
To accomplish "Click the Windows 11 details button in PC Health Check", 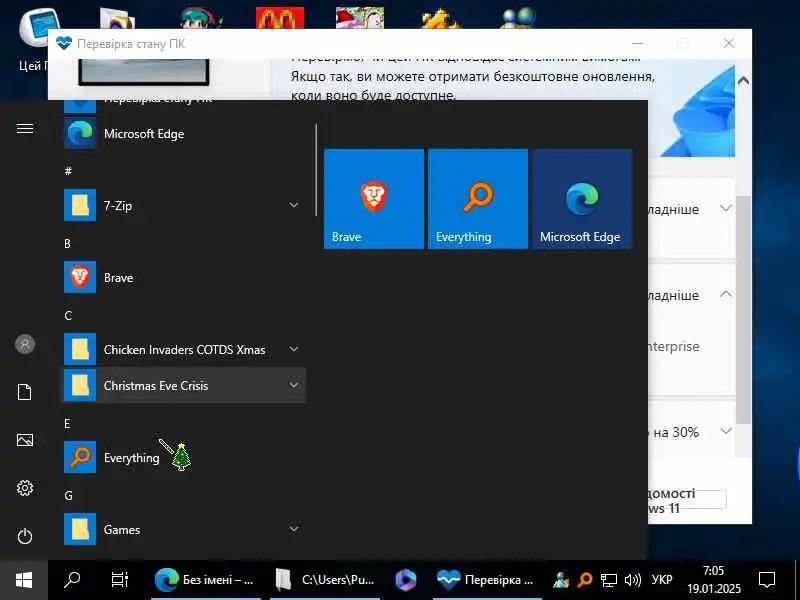I will pos(687,499).
